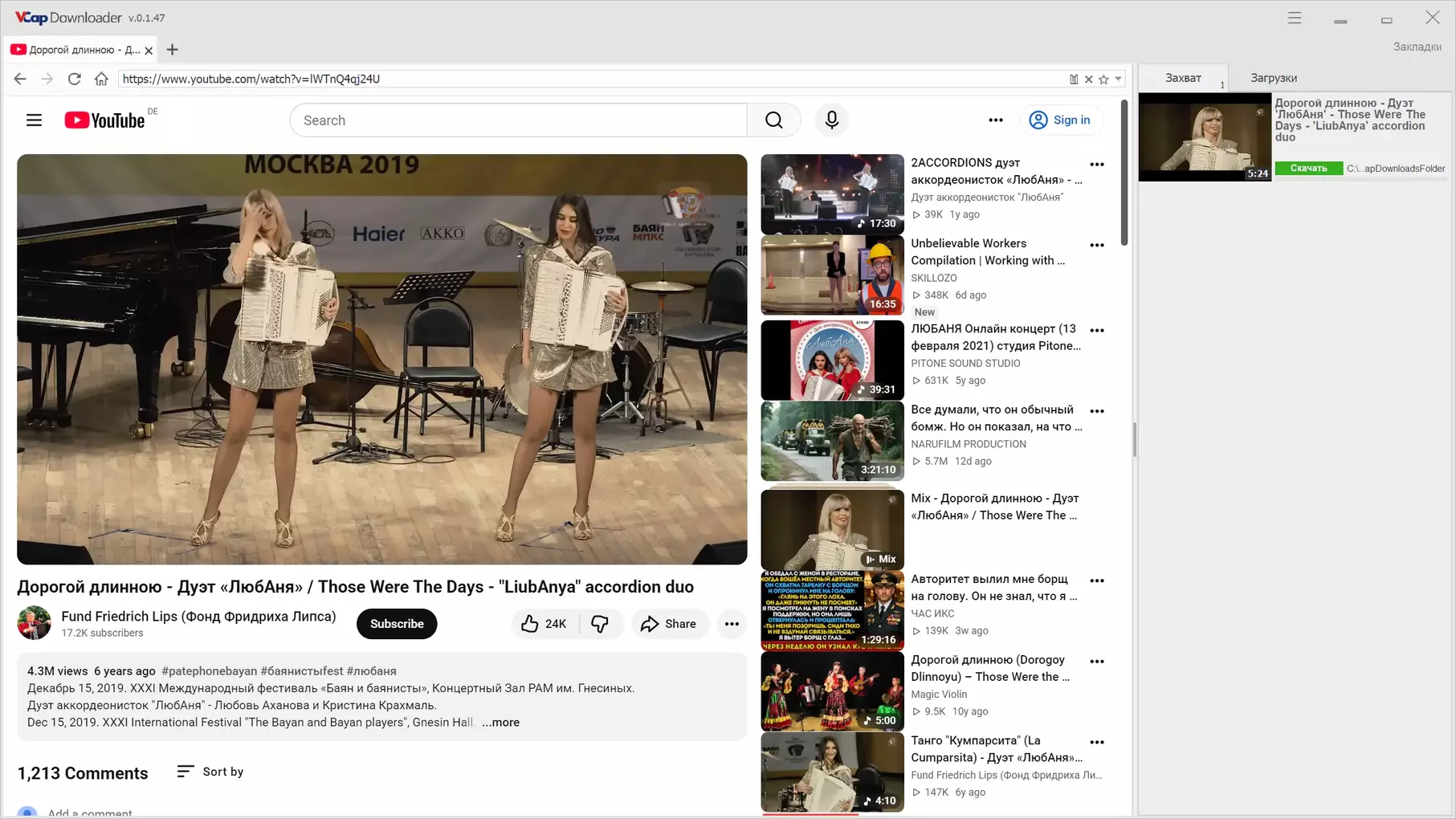This screenshot has height=819, width=1456.
Task: Click the green Скачать download button
Action: pos(1308,169)
